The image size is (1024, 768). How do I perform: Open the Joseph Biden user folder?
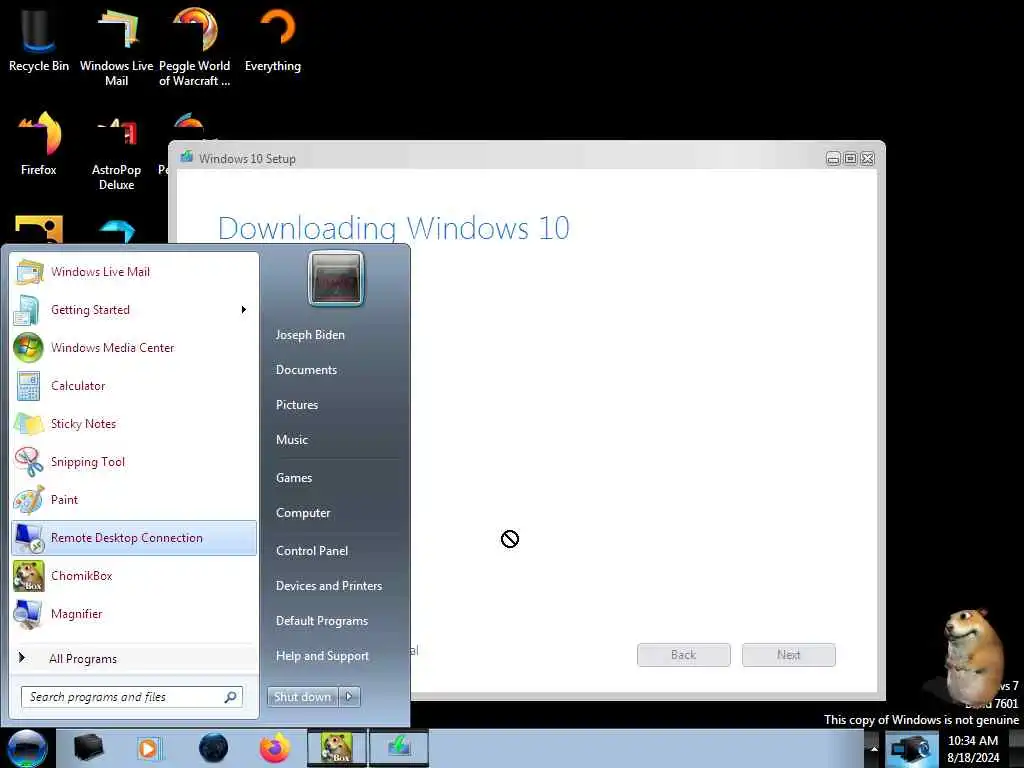310,334
